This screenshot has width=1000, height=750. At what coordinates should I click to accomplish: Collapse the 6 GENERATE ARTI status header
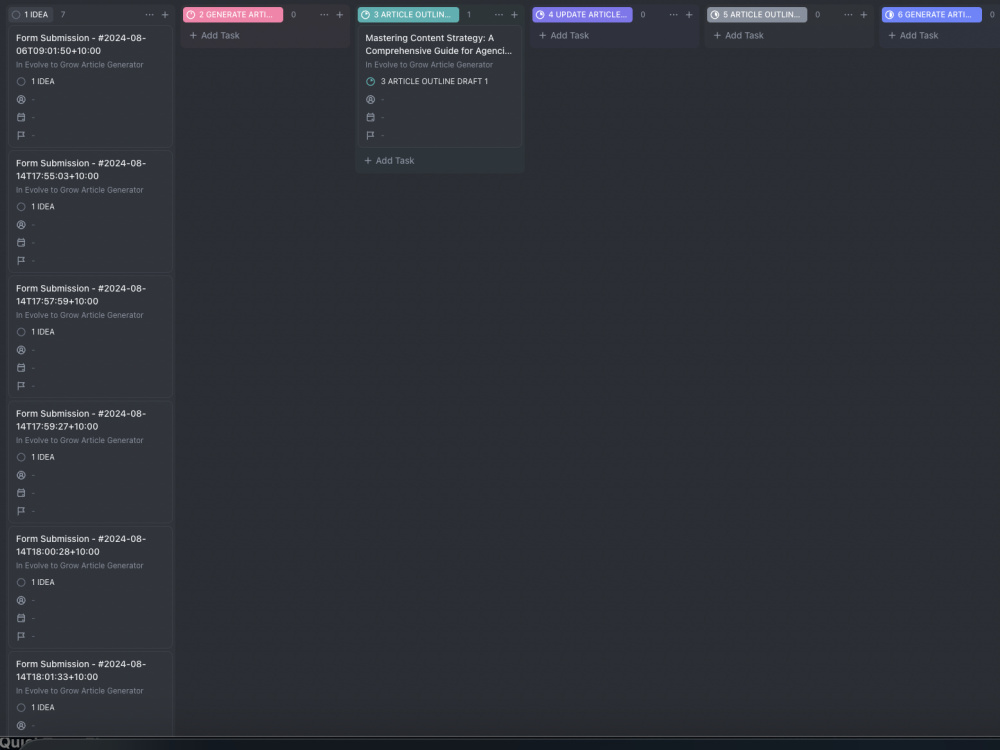[x=932, y=15]
